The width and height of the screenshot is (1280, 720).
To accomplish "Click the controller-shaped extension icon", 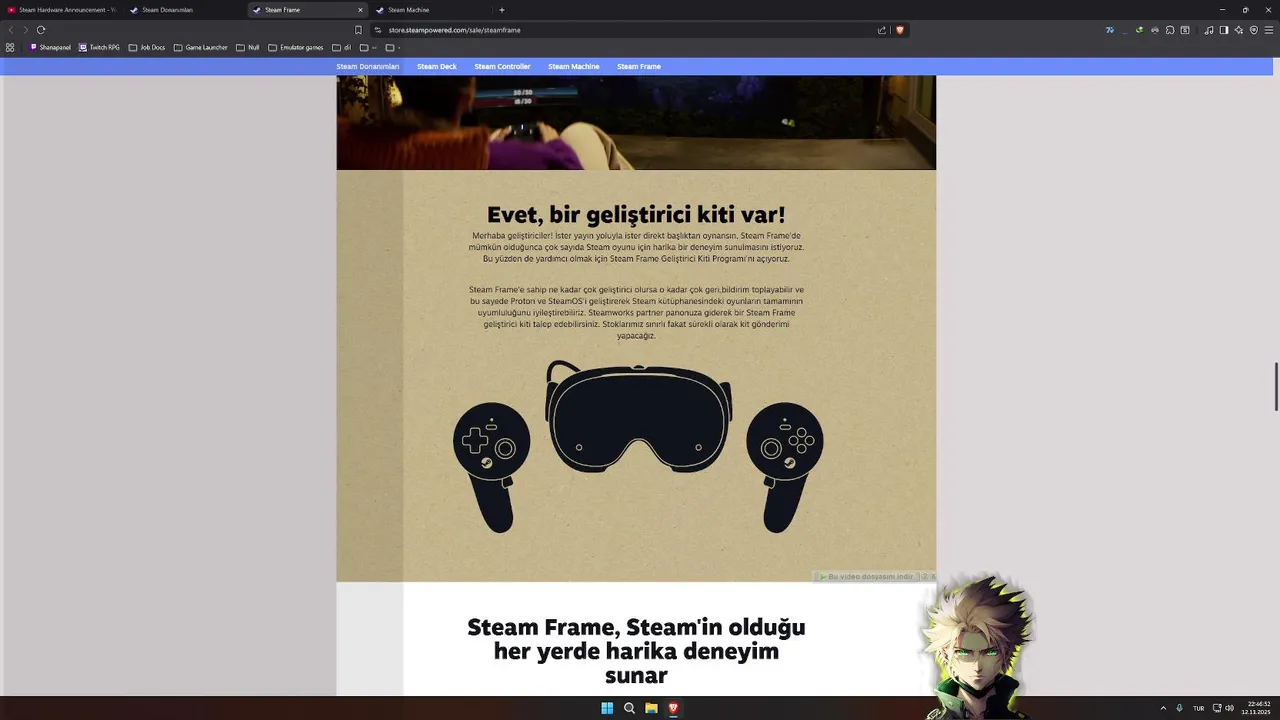I will (x=1155, y=30).
